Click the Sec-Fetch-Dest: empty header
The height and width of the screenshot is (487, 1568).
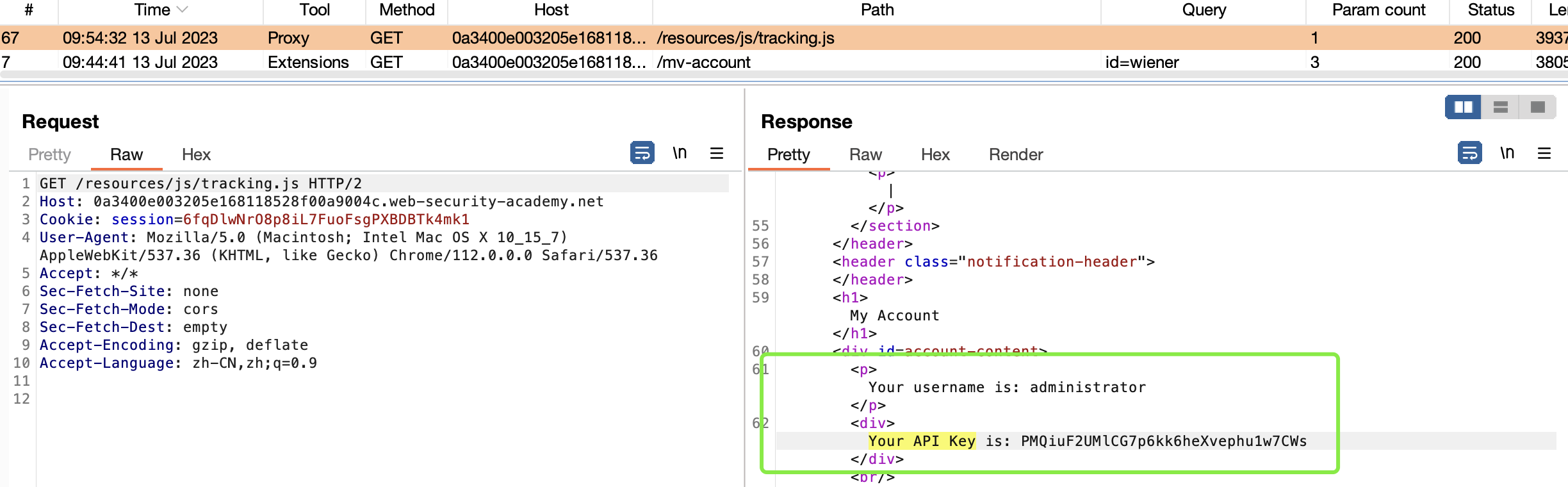[x=133, y=327]
